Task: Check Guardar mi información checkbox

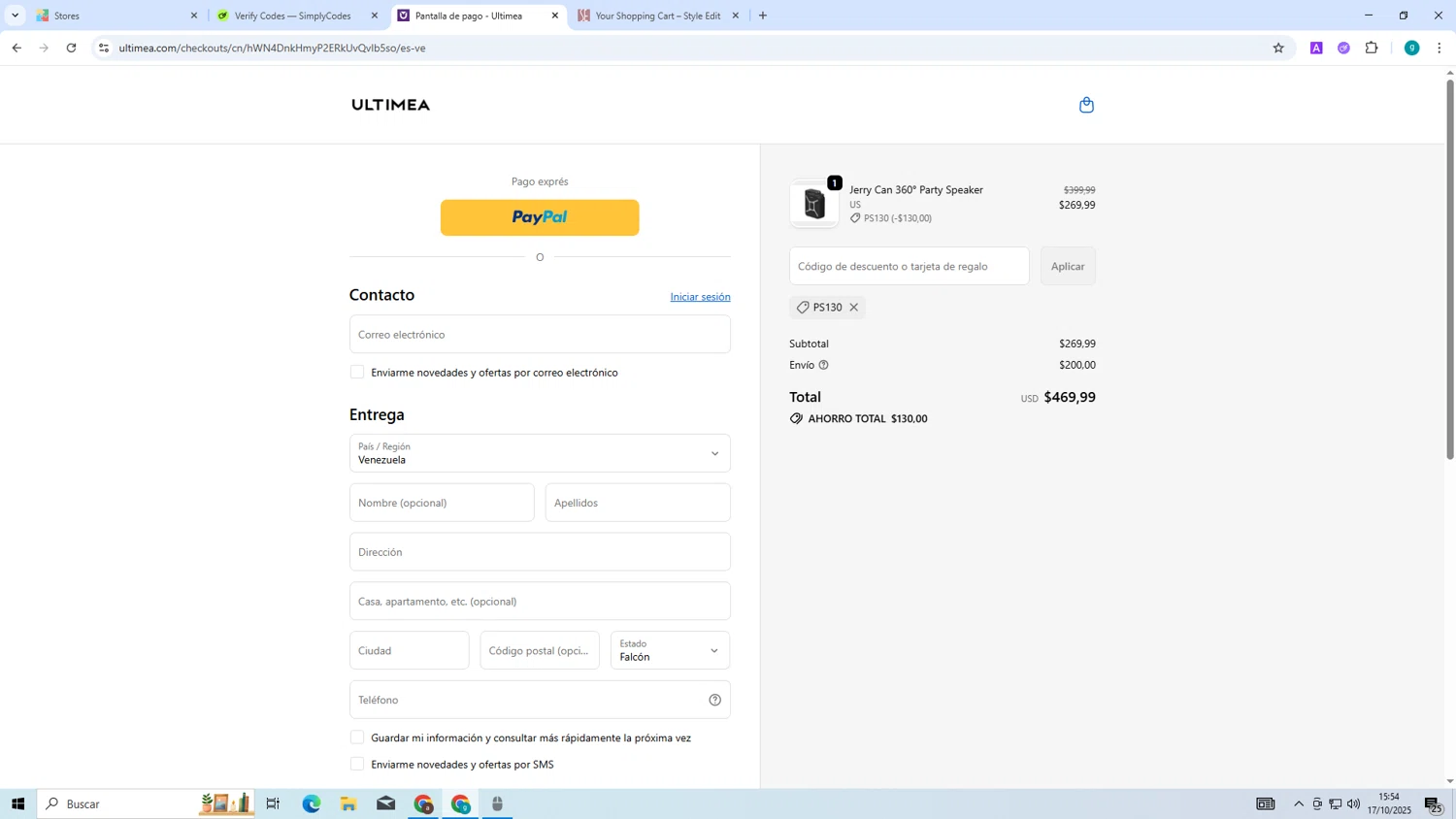Action: pyautogui.click(x=357, y=737)
